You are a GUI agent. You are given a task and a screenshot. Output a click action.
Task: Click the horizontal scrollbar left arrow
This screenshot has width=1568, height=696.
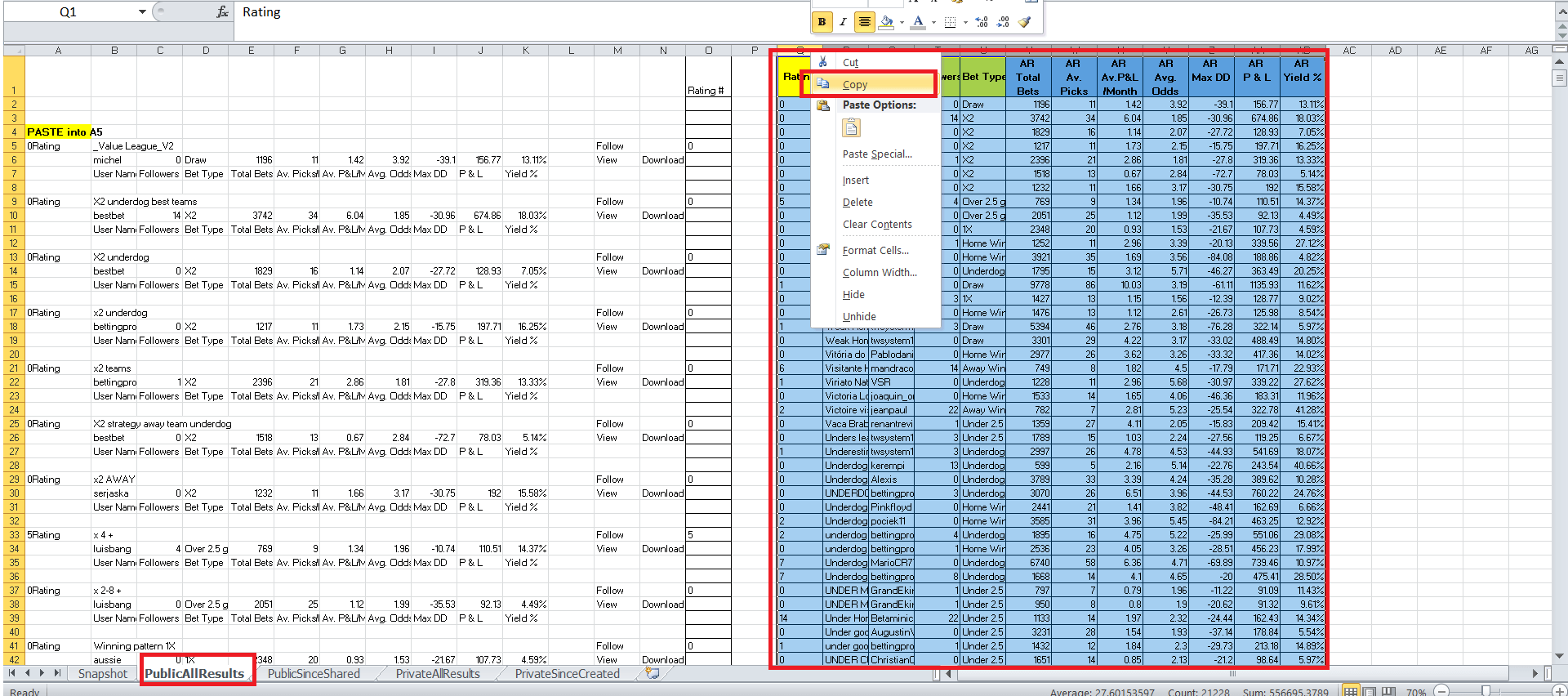[x=949, y=674]
